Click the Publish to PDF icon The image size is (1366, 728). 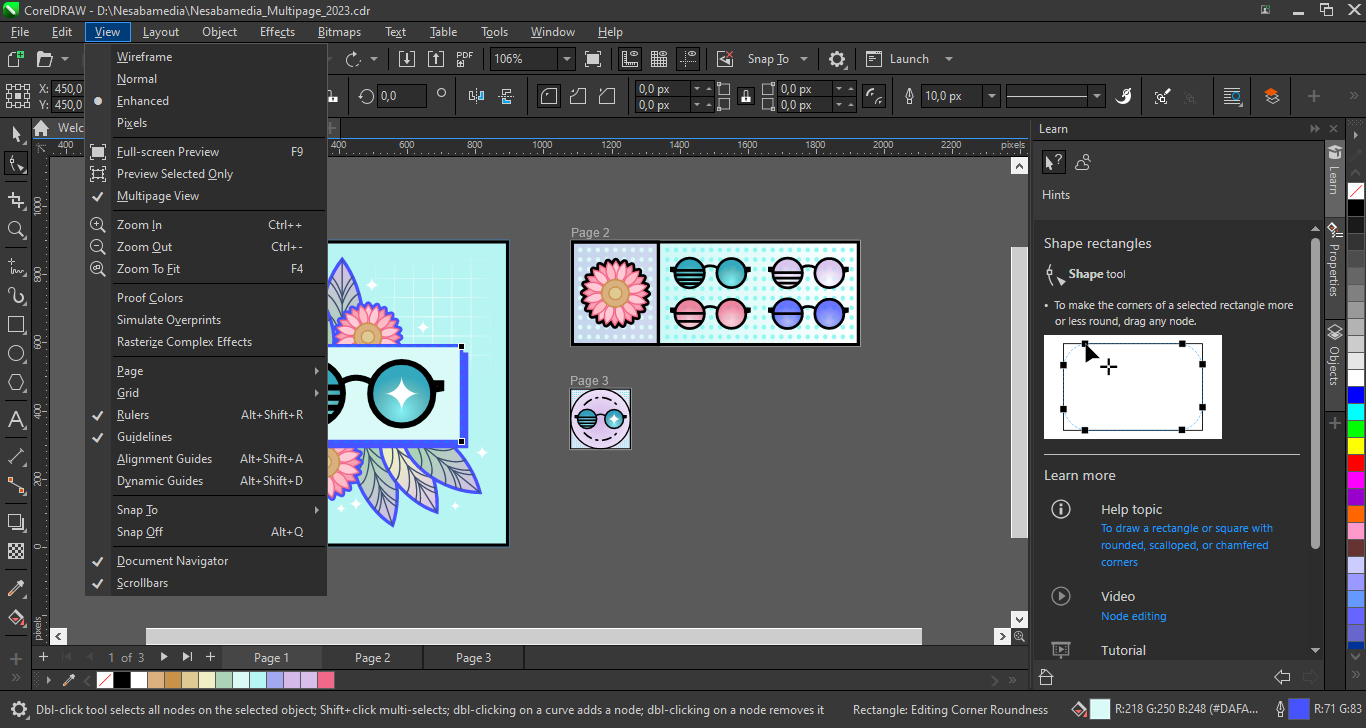pyautogui.click(x=465, y=59)
